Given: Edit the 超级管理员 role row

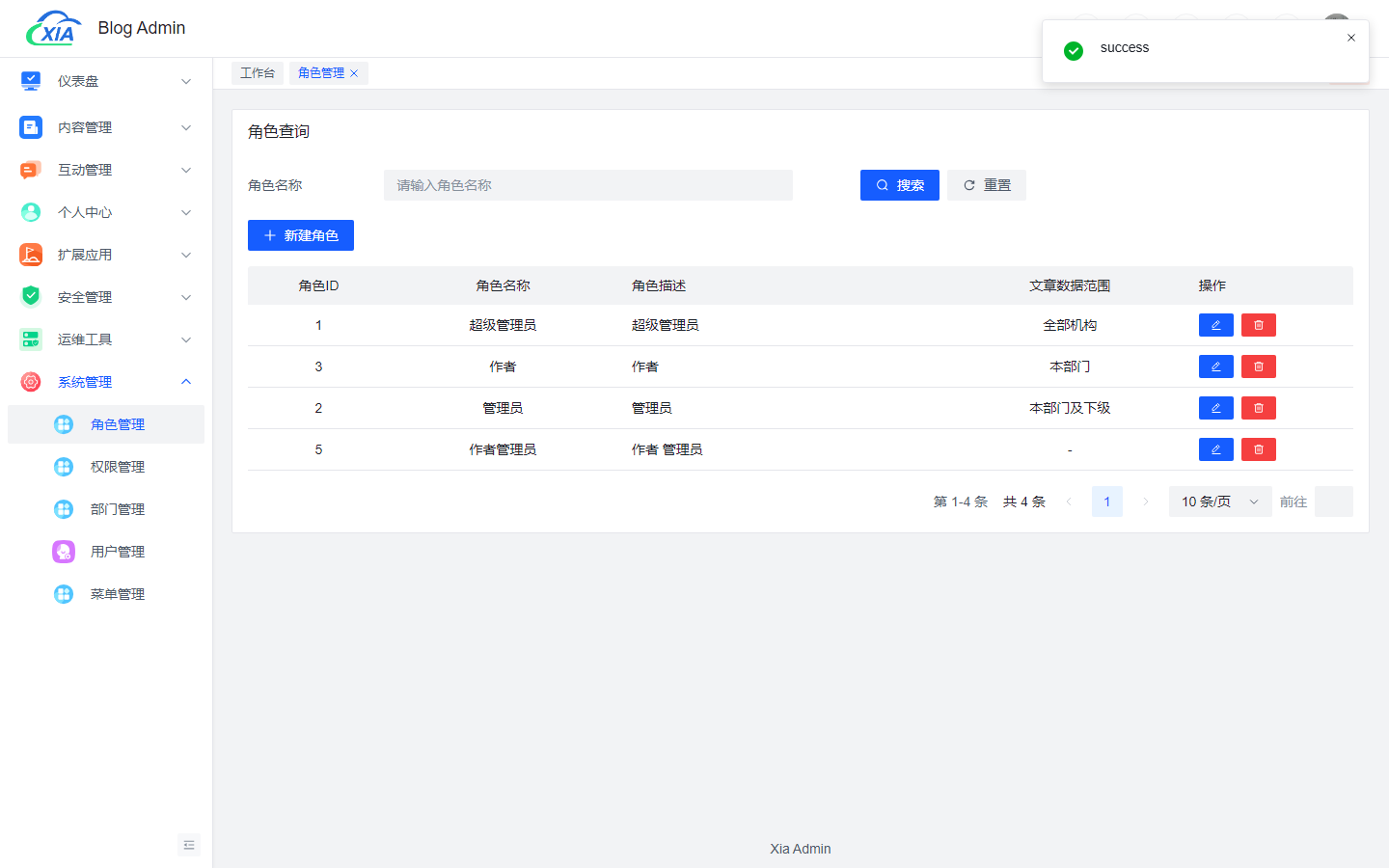Looking at the screenshot, I should click(x=1216, y=325).
